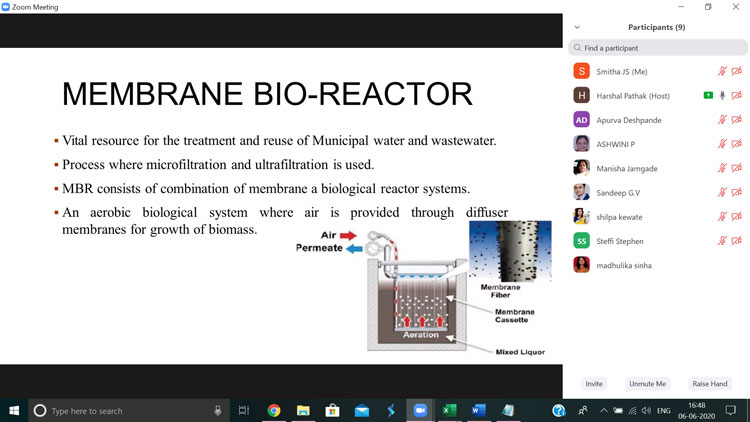Click Smitha JS video-off camera icon
Screen dimensions: 750x422
[737, 71]
